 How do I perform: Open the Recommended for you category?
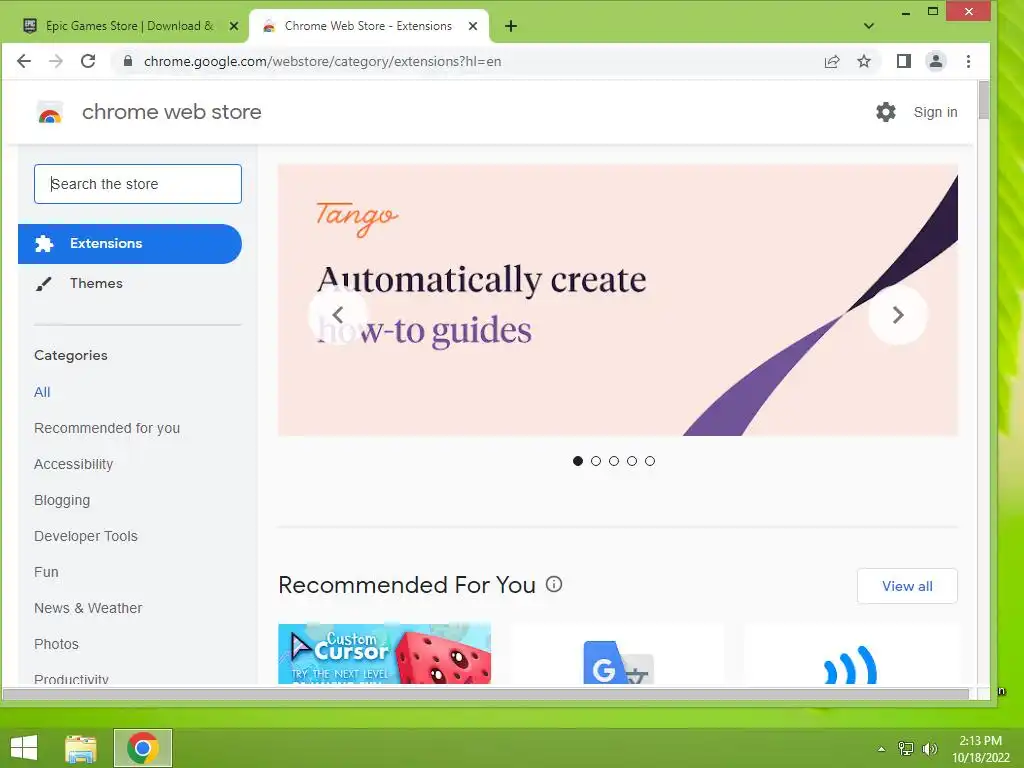[x=107, y=428]
